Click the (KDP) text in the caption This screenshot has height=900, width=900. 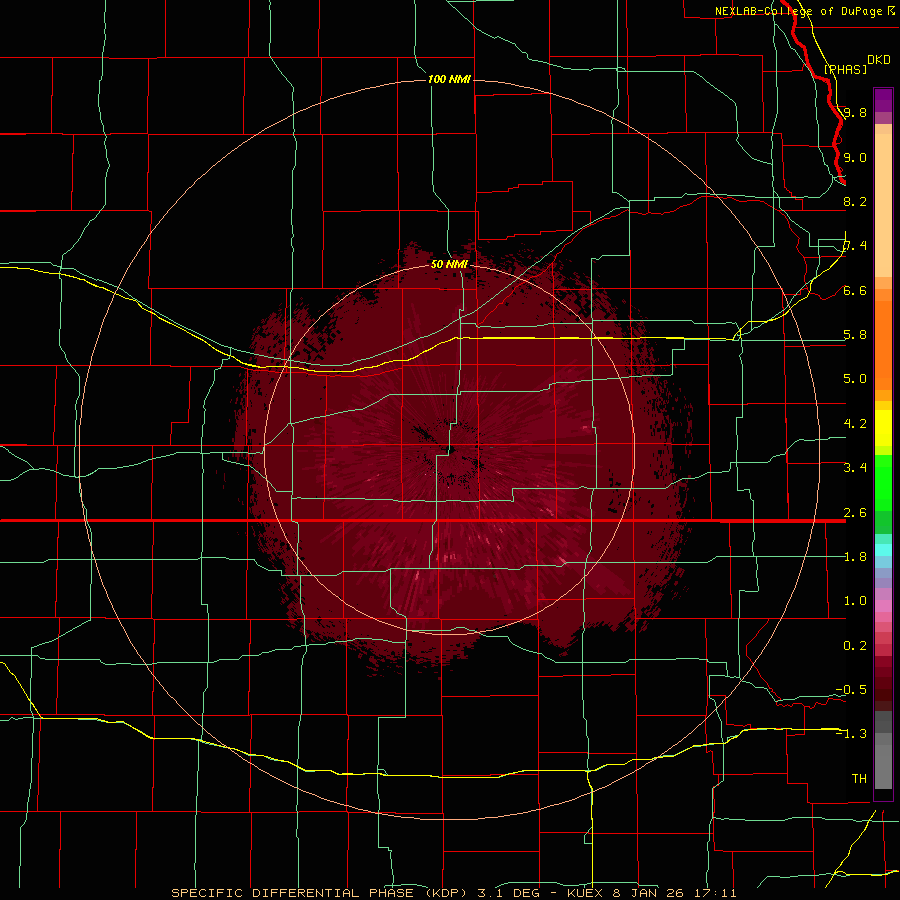448,893
